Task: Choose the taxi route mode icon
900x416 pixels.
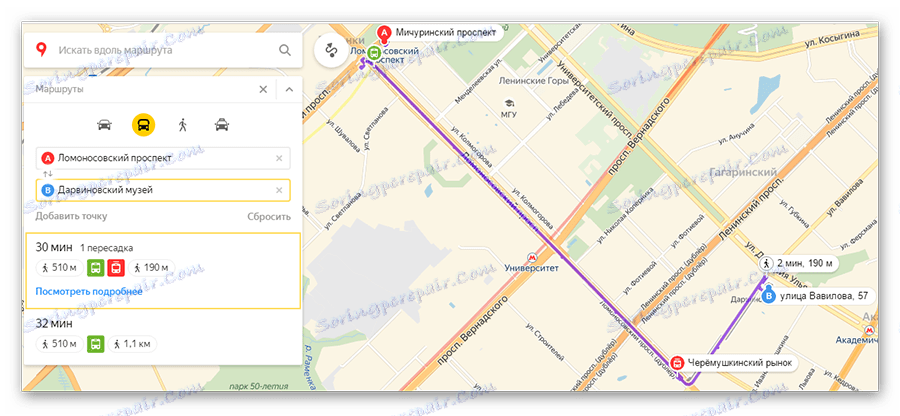Action: point(222,125)
